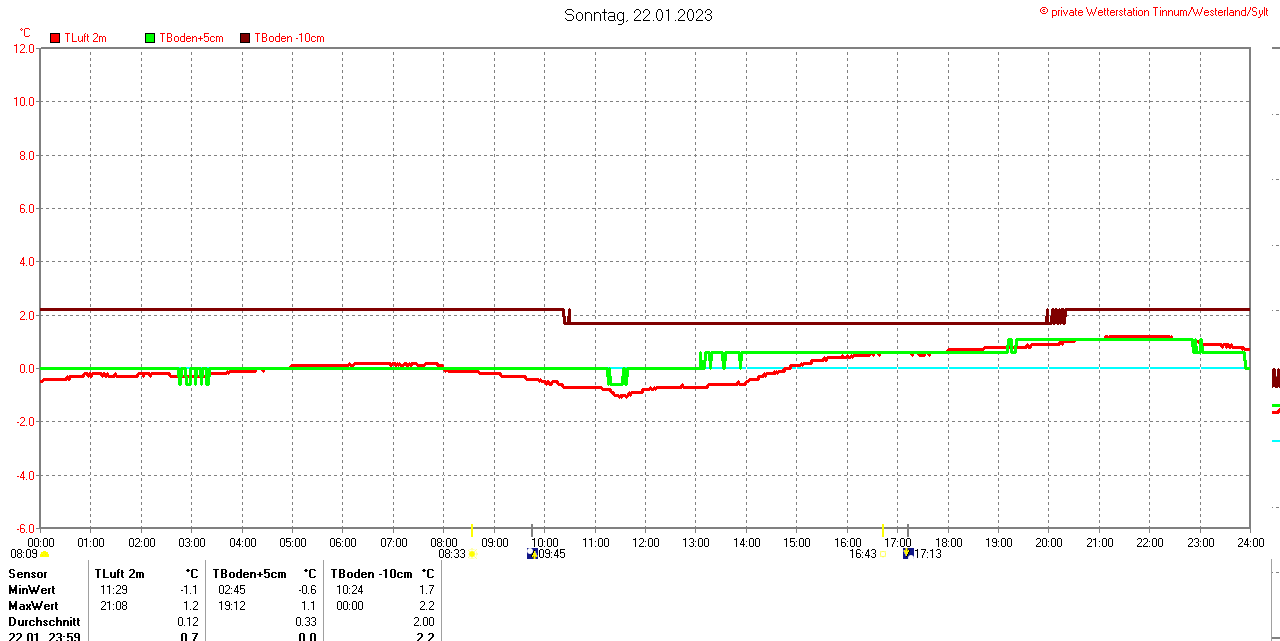
Task: Click the green TBoden+5cm legend square
Action: pyautogui.click(x=150, y=38)
